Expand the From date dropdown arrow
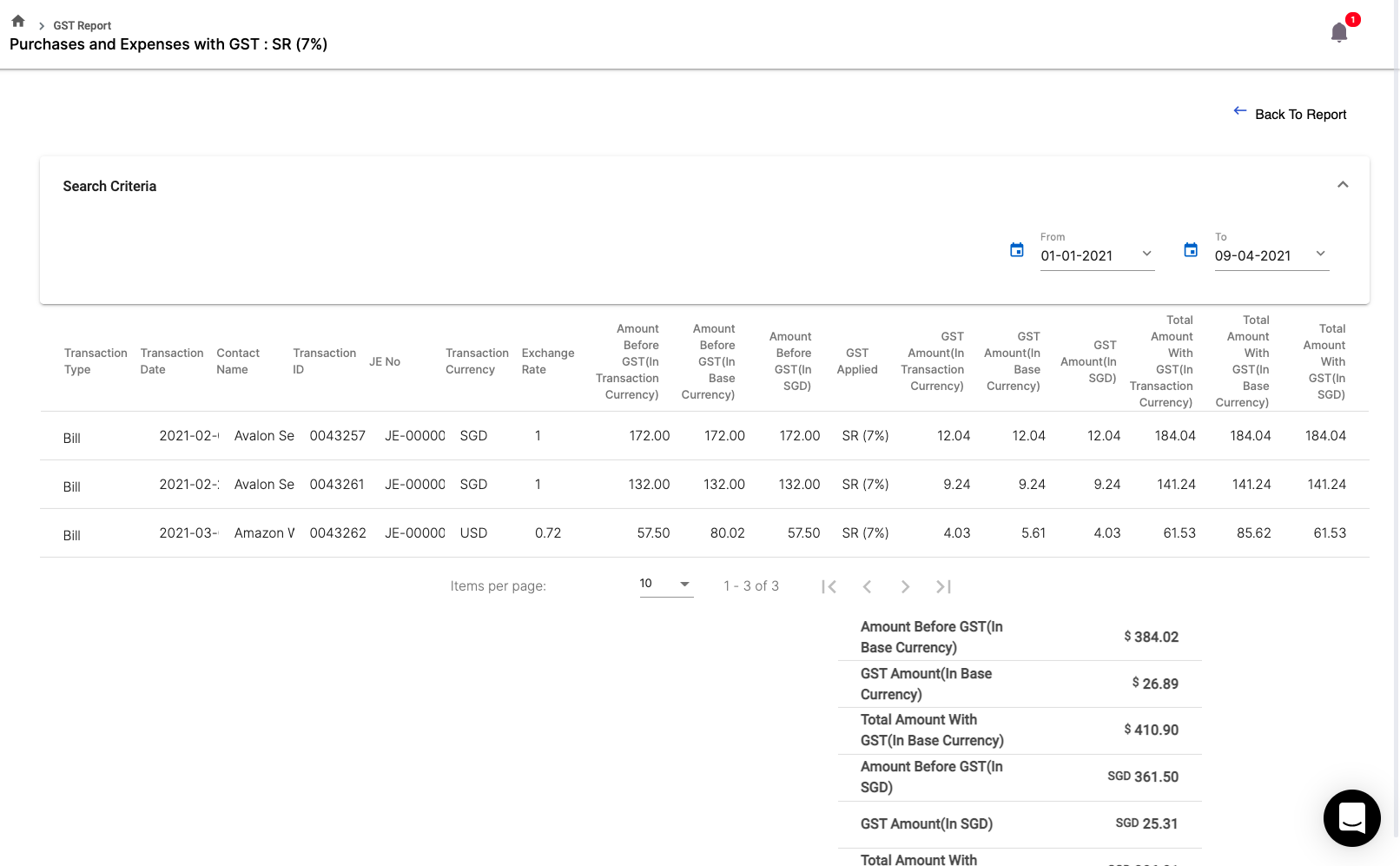The height and width of the screenshot is (866, 1400). point(1146,254)
